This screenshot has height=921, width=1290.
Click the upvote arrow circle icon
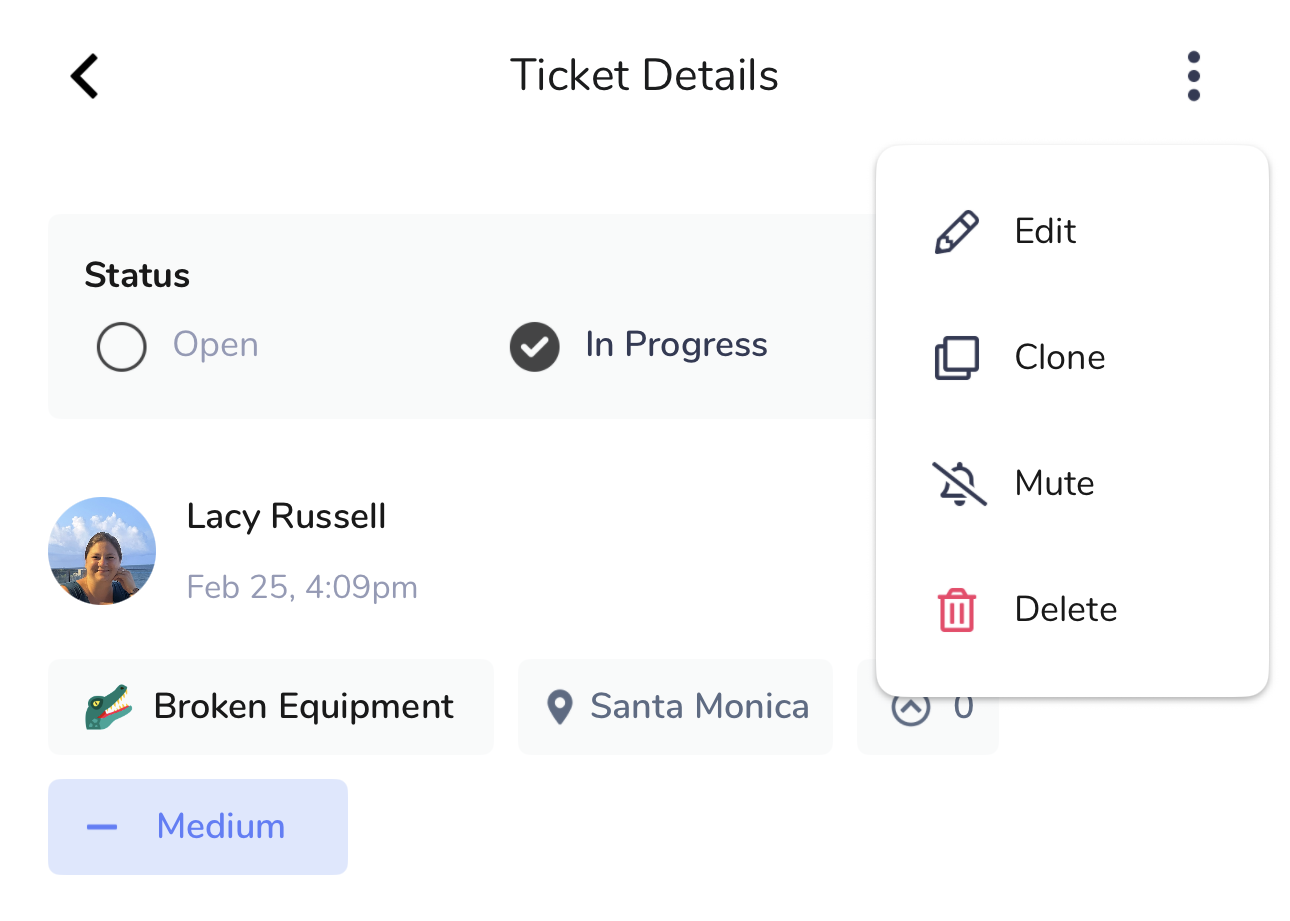point(910,707)
